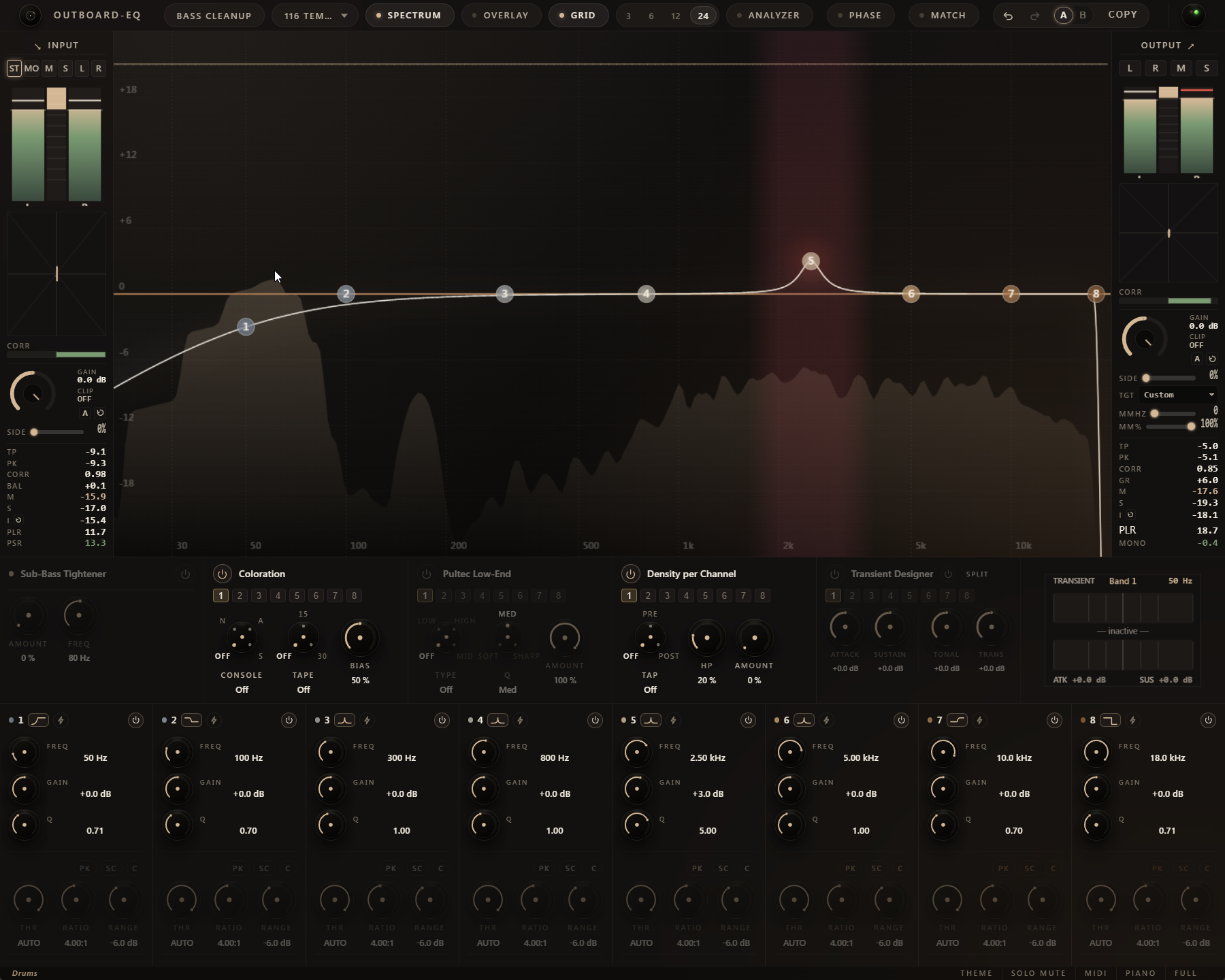The width and height of the screenshot is (1225, 980).
Task: Click band 4 dynamic lightning icon
Action: [x=520, y=720]
